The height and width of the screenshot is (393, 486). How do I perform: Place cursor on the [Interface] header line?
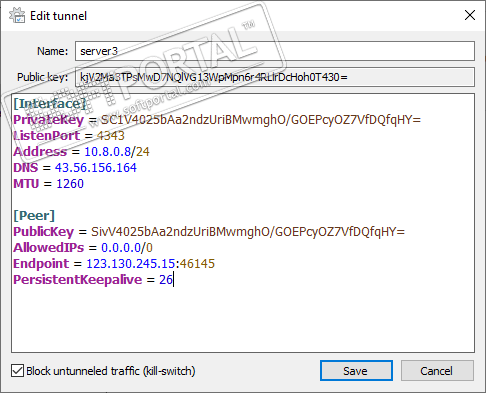pyautogui.click(x=49, y=104)
